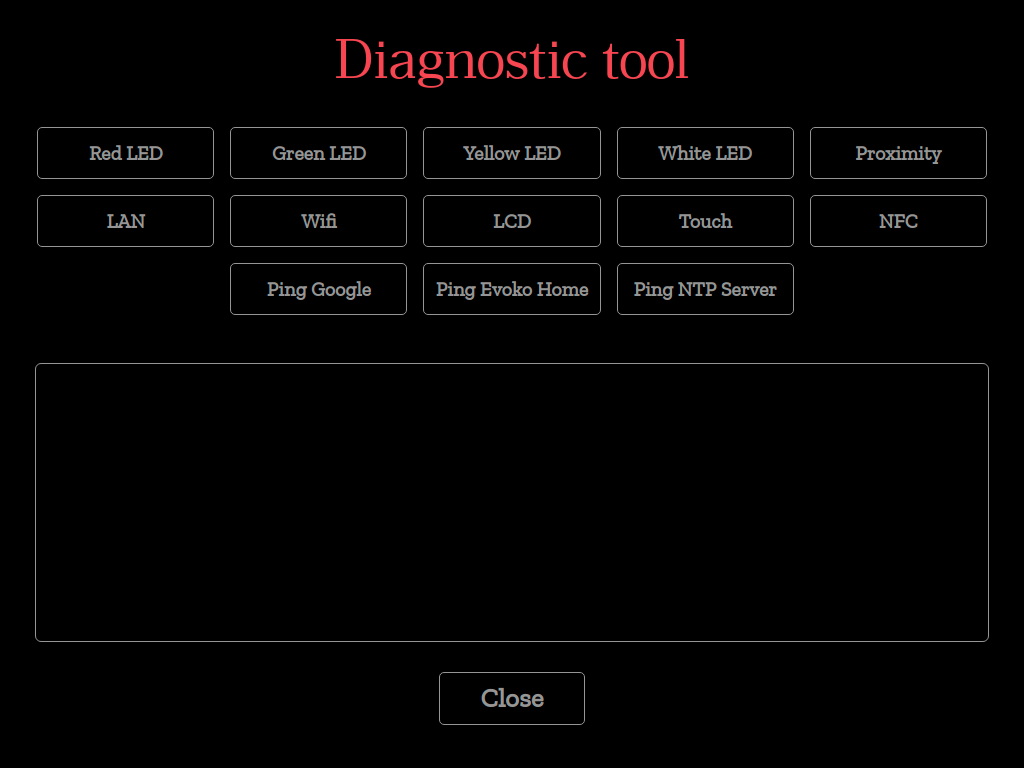Run the Touch screen test

coord(705,221)
